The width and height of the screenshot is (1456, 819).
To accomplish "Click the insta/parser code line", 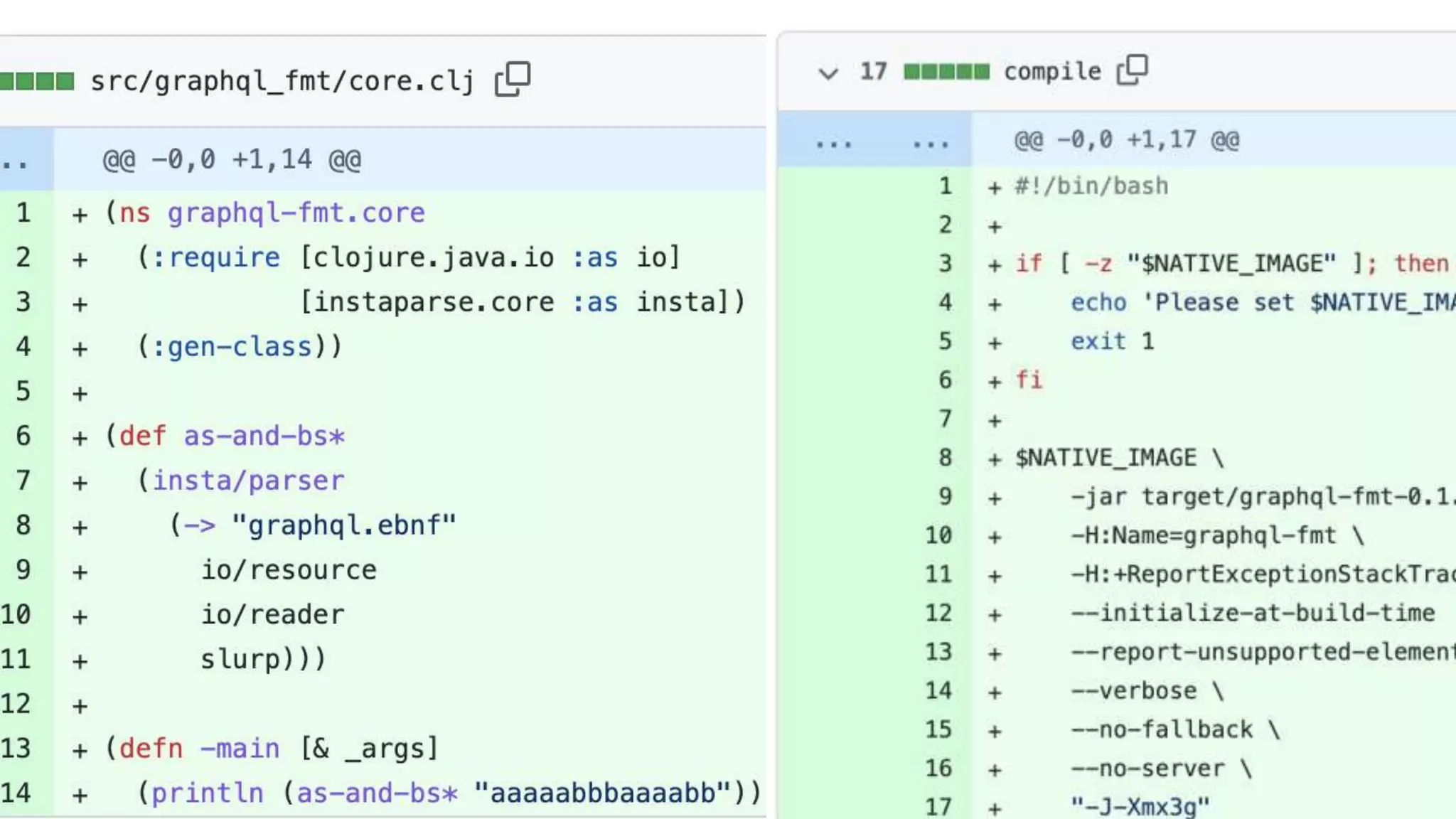I will click(x=242, y=481).
